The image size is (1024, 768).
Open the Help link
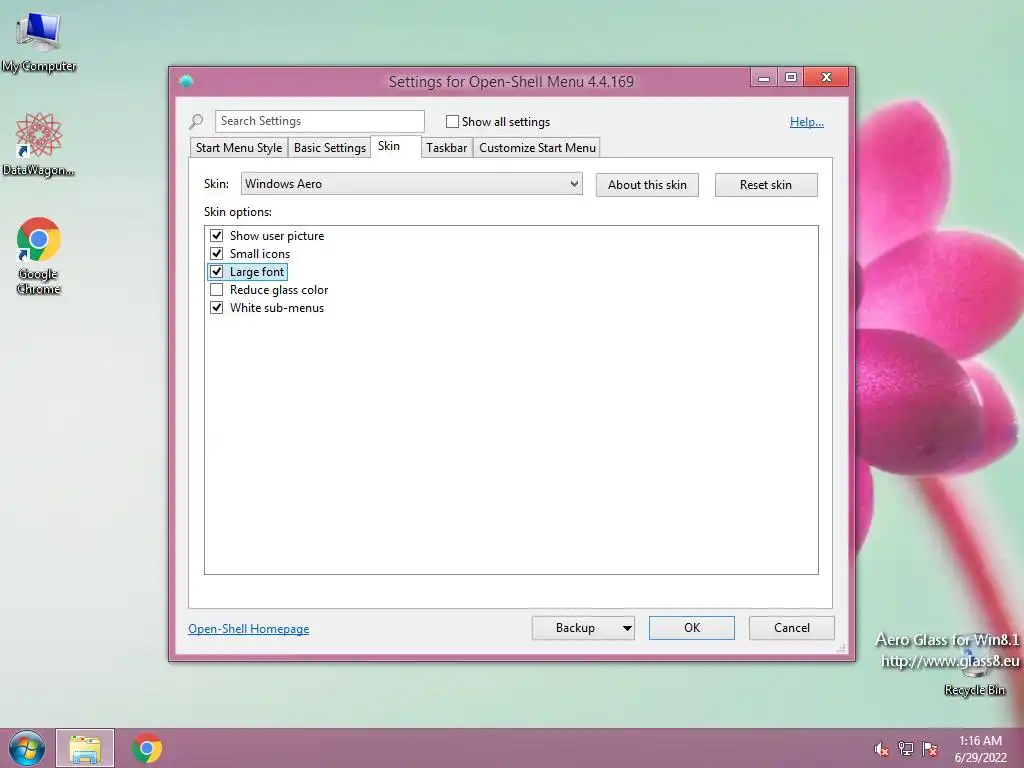click(807, 122)
